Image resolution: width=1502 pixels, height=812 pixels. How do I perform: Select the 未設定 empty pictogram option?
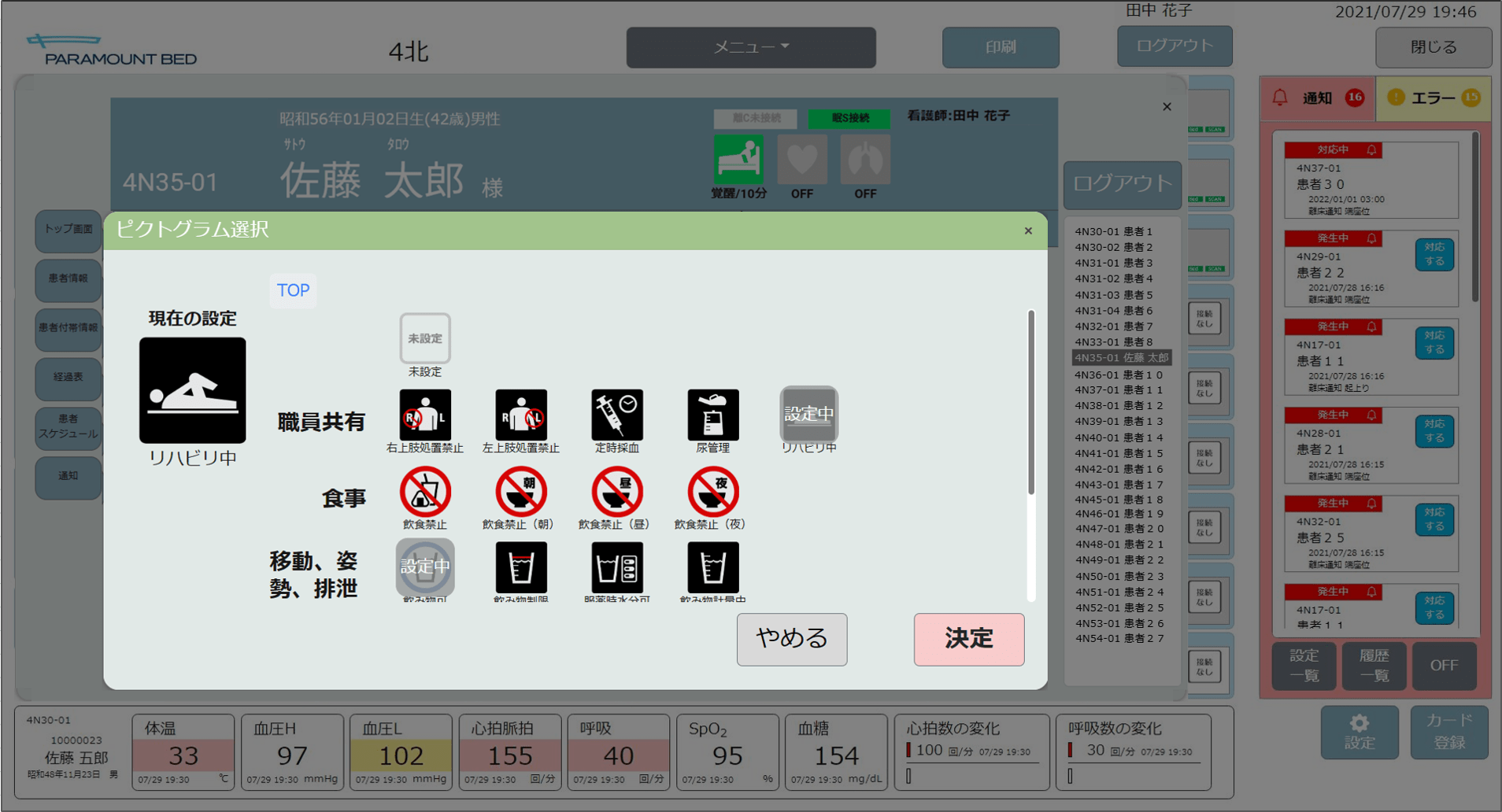[424, 338]
